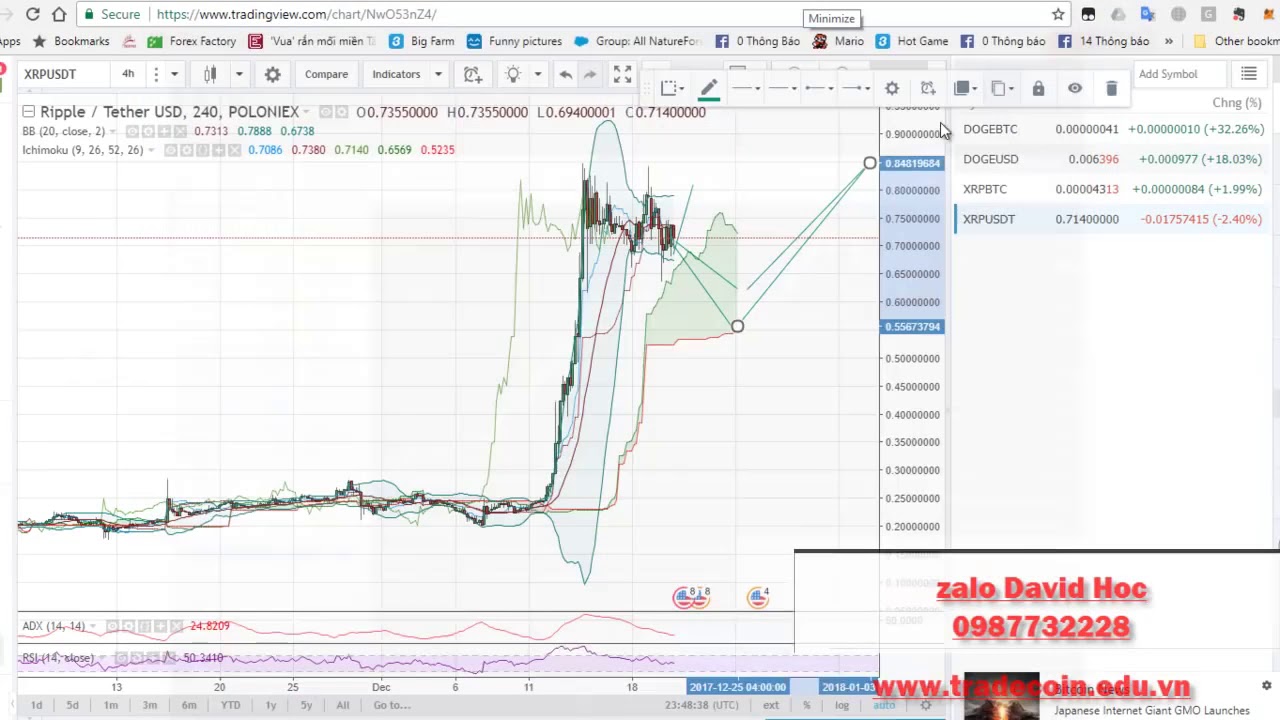Open the first line style dropdown
Image resolution: width=1280 pixels, height=720 pixels.
(746, 88)
